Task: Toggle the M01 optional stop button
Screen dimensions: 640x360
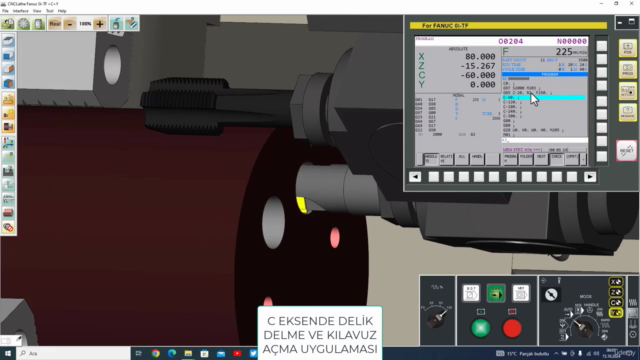Action: (521, 293)
